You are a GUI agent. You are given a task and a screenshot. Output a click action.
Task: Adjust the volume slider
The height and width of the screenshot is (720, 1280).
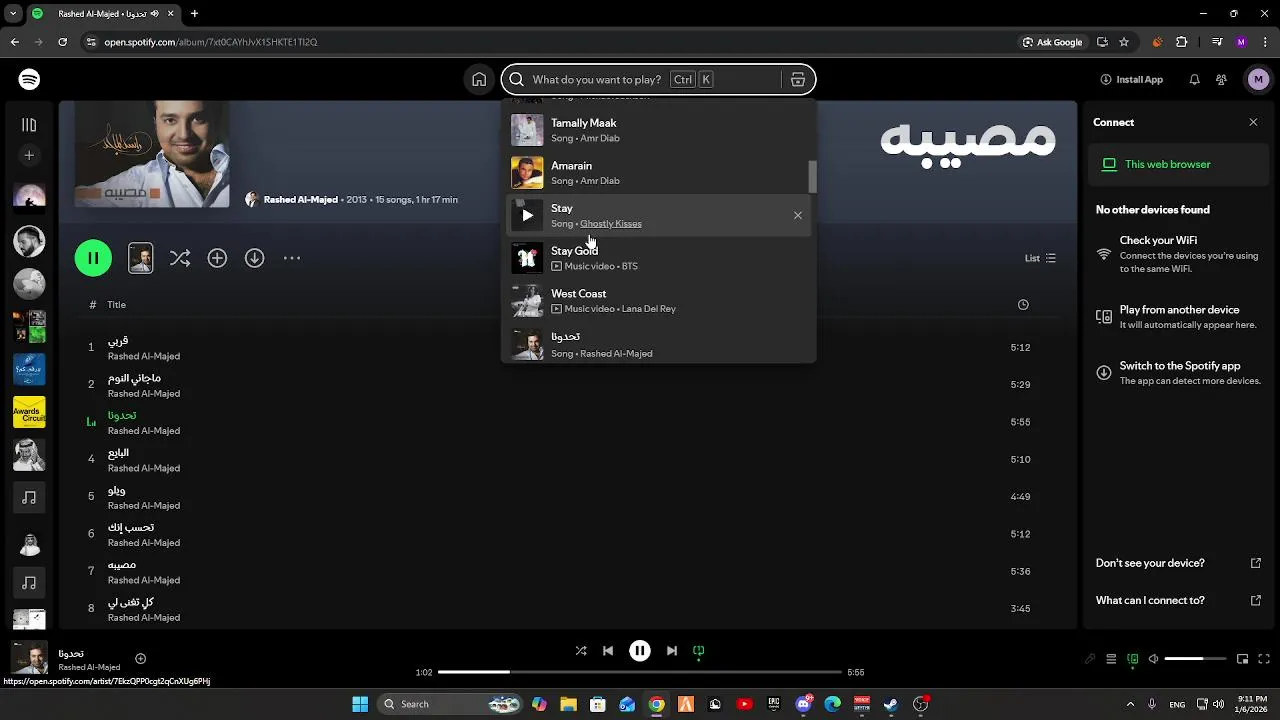[x=1195, y=659]
